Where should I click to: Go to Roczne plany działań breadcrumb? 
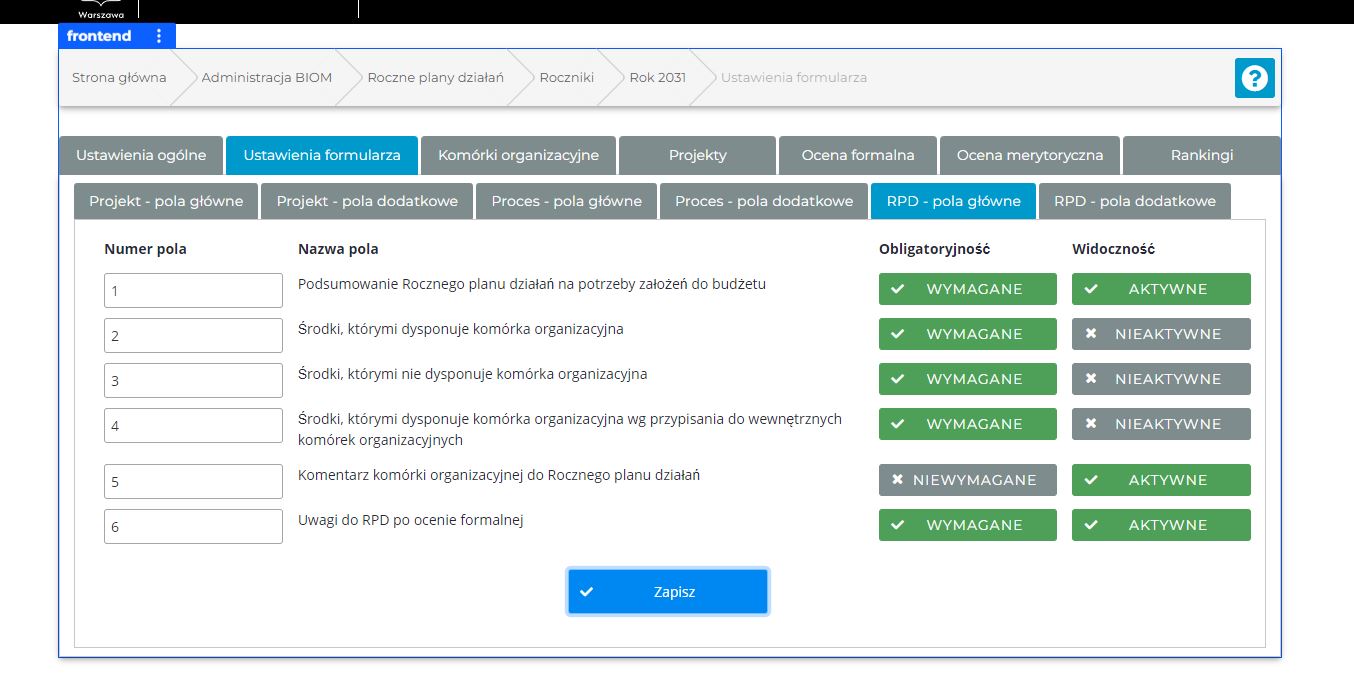tap(435, 77)
